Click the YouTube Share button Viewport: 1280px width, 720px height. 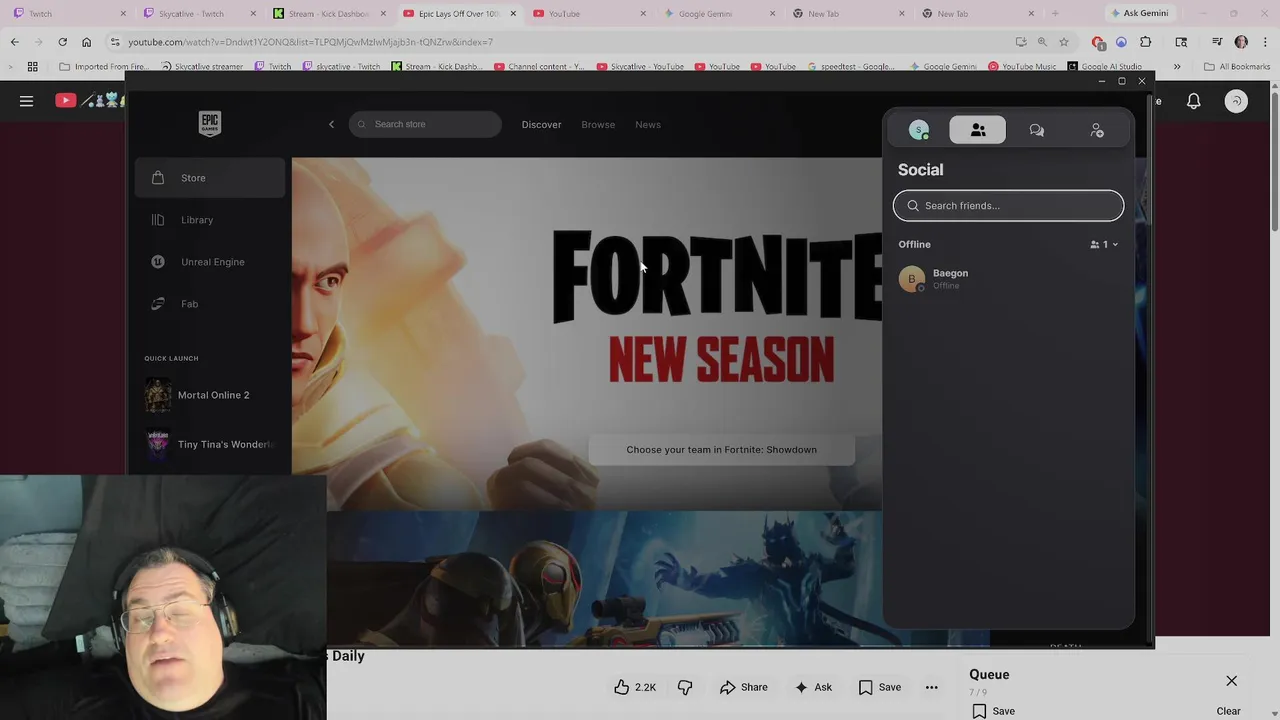744,687
